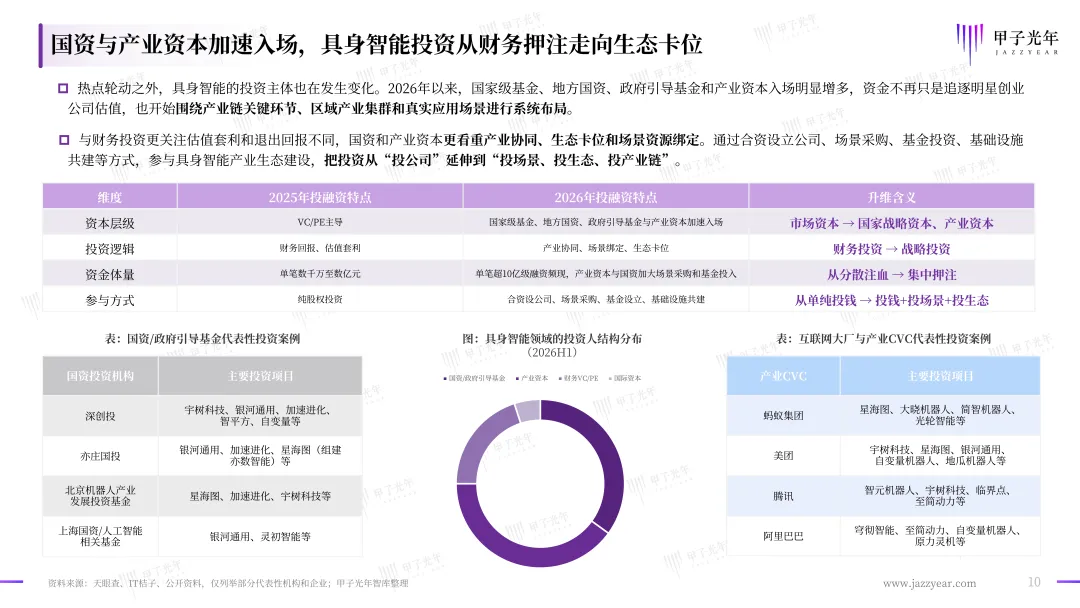Click the 腾讯 projects cell starting 智元机器人
Viewport: 1080px width, 608px height.
pos(940,495)
